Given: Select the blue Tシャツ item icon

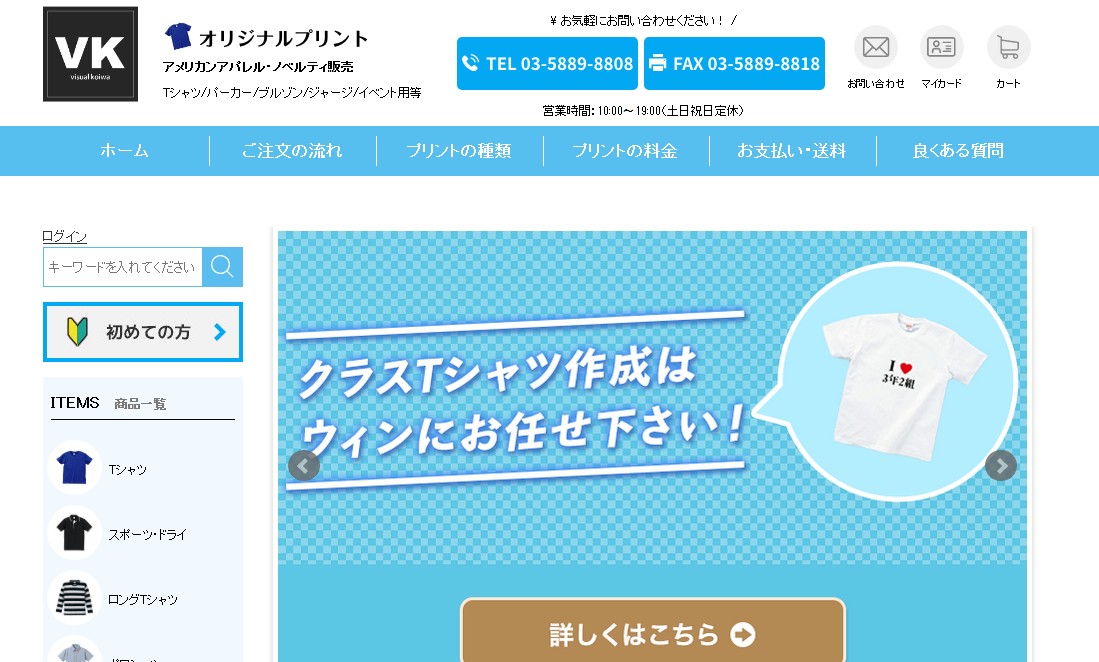Looking at the screenshot, I should click(x=74, y=468).
